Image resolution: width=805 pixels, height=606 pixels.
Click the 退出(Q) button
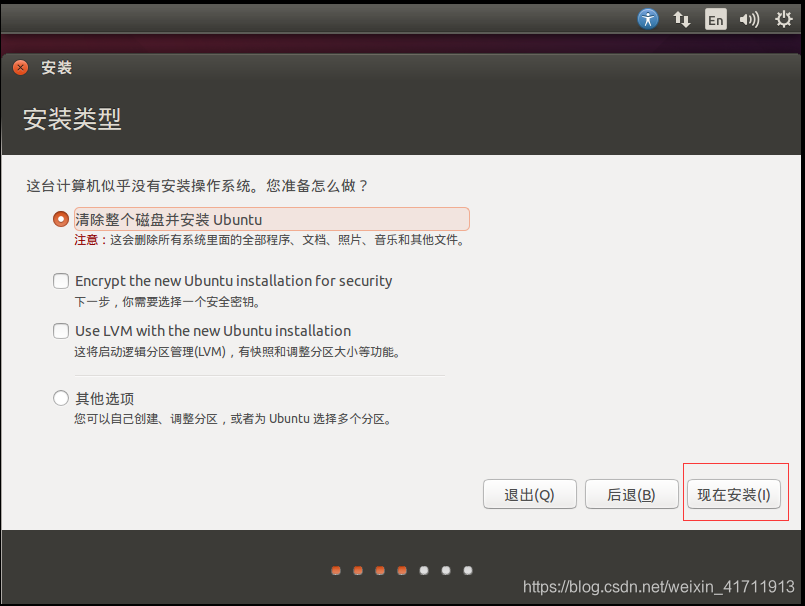pos(529,495)
